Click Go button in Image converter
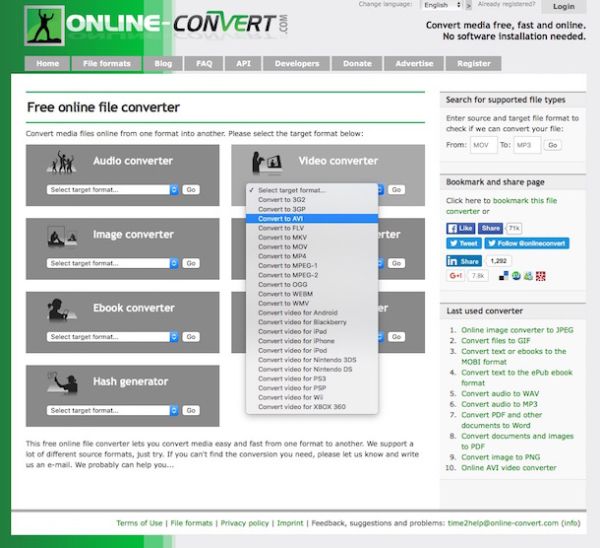The height and width of the screenshot is (548, 600). click(191, 263)
